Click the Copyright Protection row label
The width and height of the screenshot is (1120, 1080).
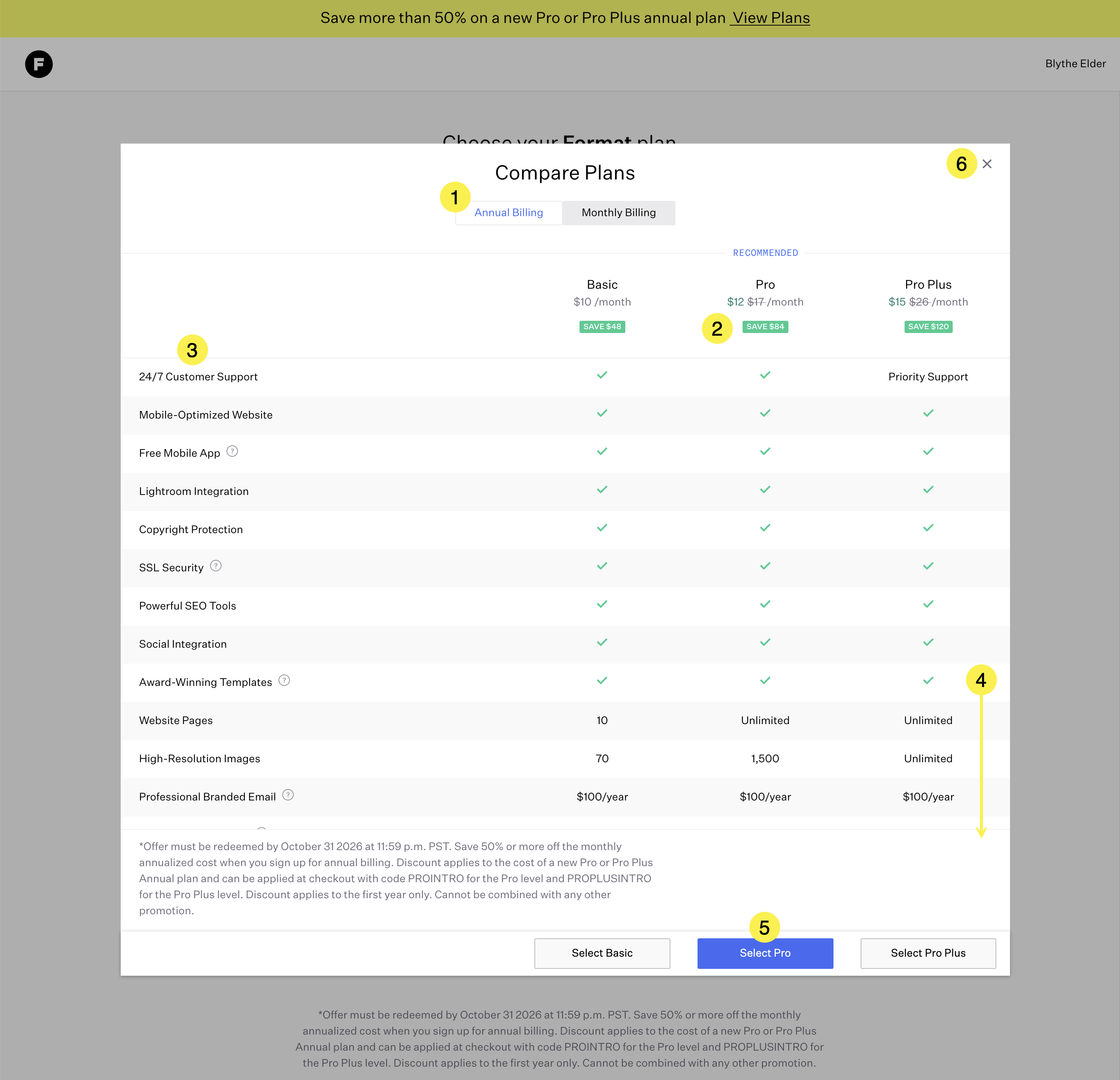(x=191, y=530)
